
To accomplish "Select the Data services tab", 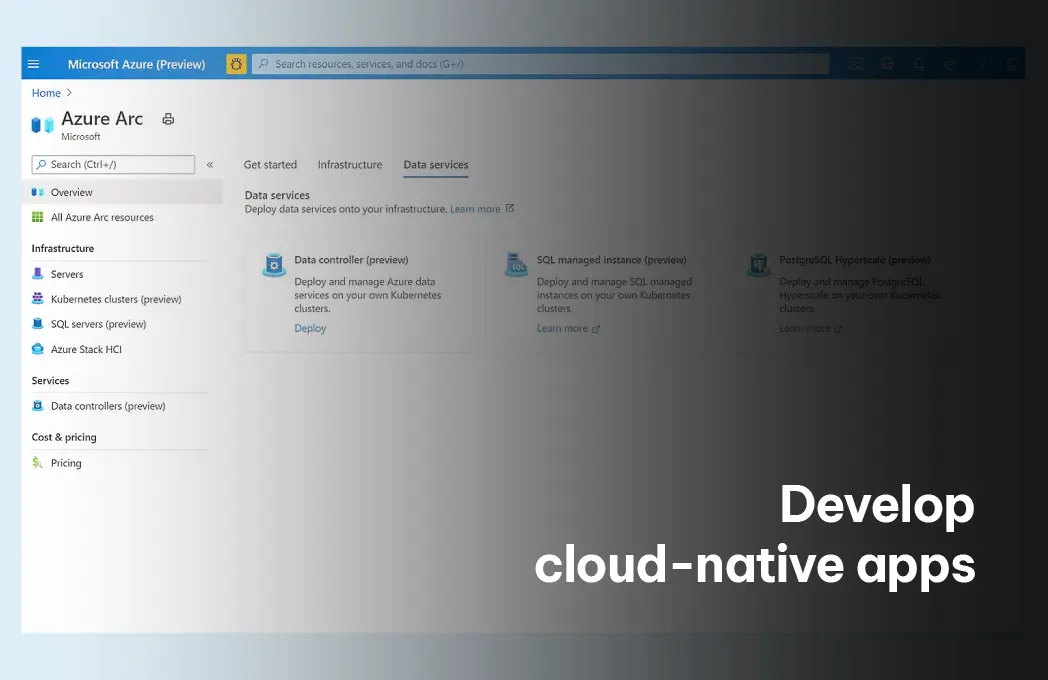I will pyautogui.click(x=435, y=164).
